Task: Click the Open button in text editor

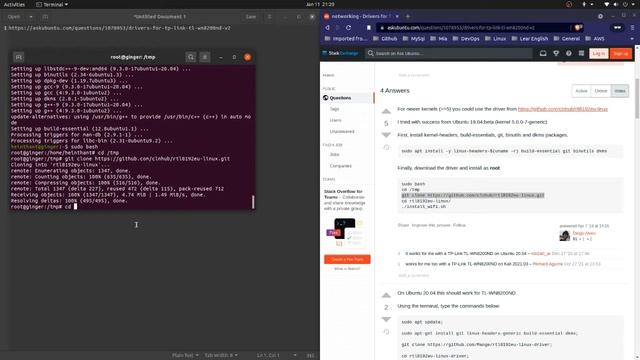Action: (x=14, y=17)
